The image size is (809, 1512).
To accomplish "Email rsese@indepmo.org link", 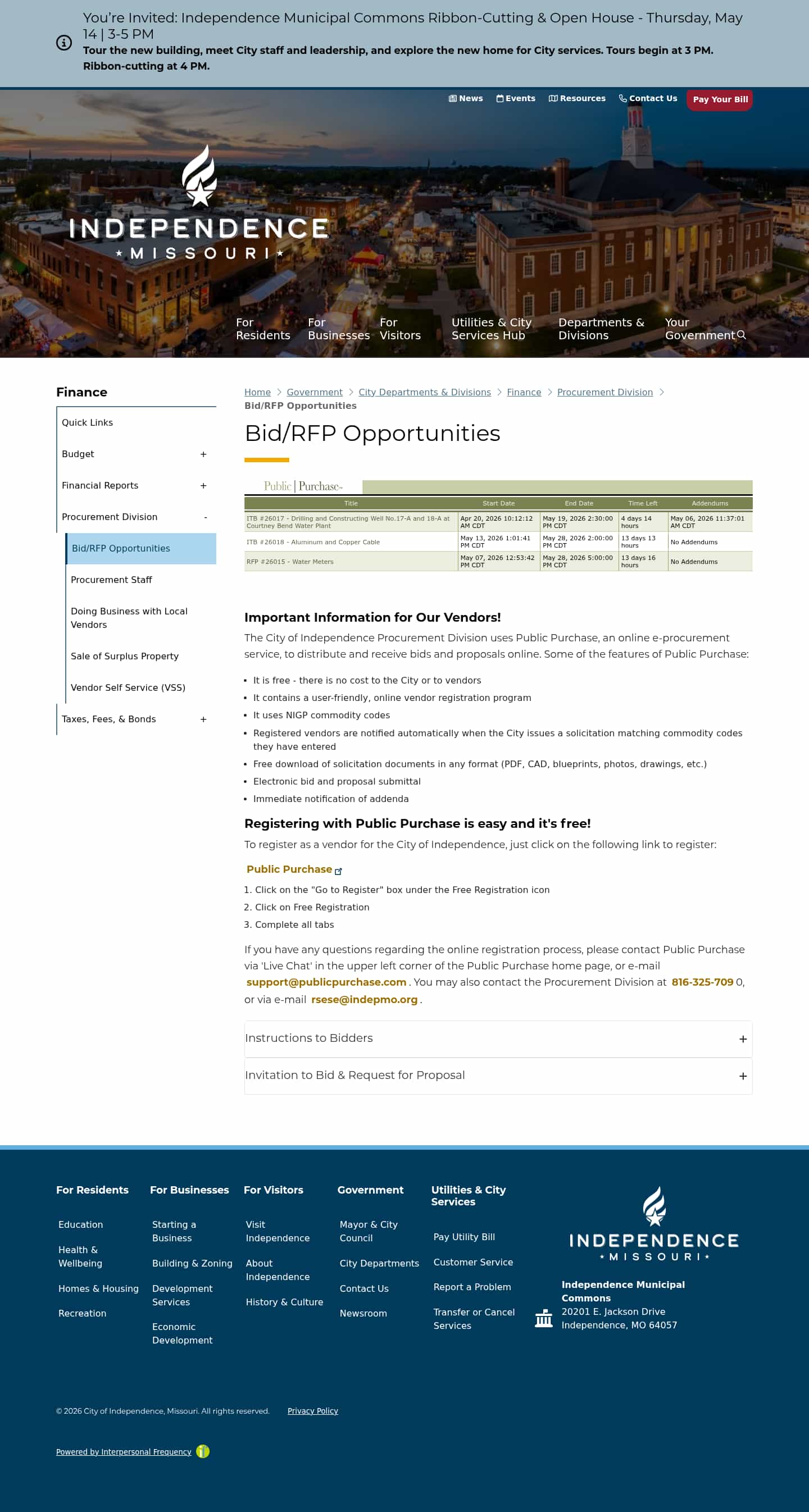I will (364, 1000).
